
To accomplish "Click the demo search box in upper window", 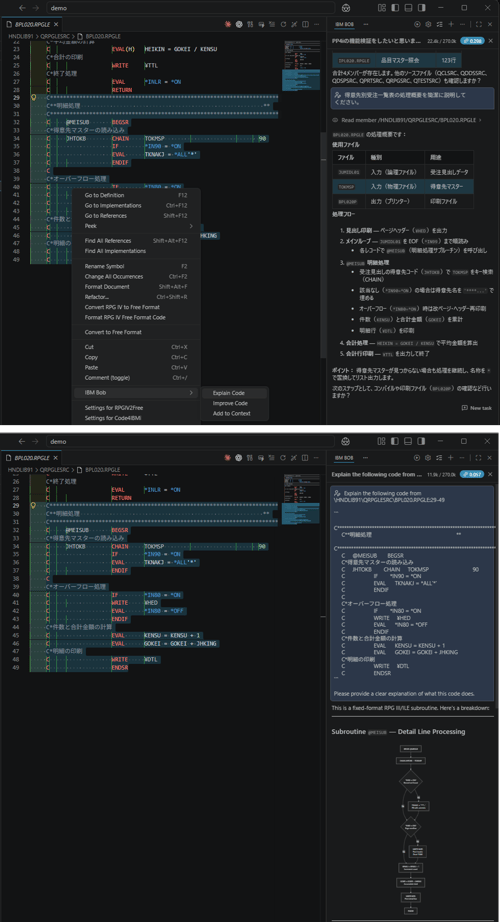I will 190,8.
